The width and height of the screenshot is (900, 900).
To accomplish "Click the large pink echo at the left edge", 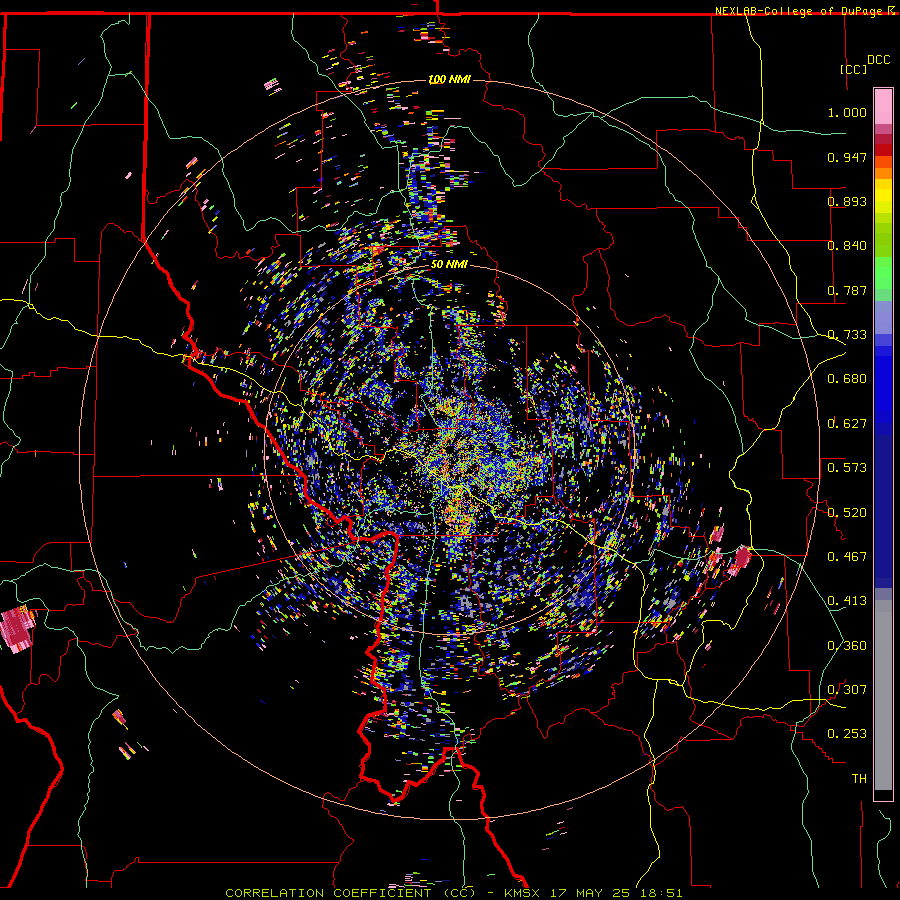I will pos(17,628).
